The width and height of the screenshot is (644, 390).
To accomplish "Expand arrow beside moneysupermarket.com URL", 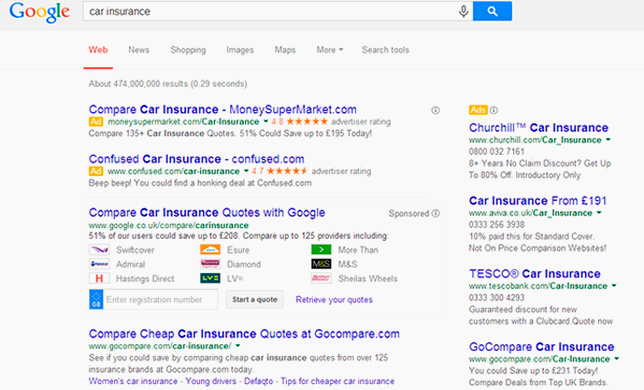I will [x=266, y=121].
